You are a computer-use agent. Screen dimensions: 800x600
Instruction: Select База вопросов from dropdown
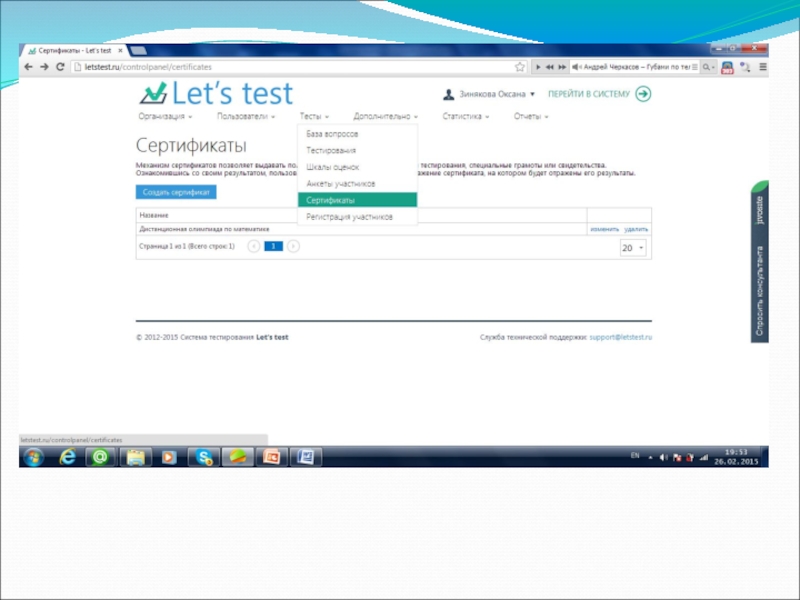coord(357,134)
